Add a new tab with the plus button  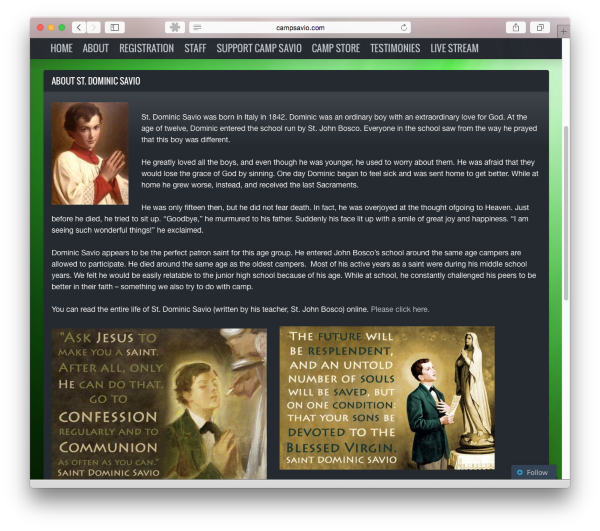click(x=564, y=32)
